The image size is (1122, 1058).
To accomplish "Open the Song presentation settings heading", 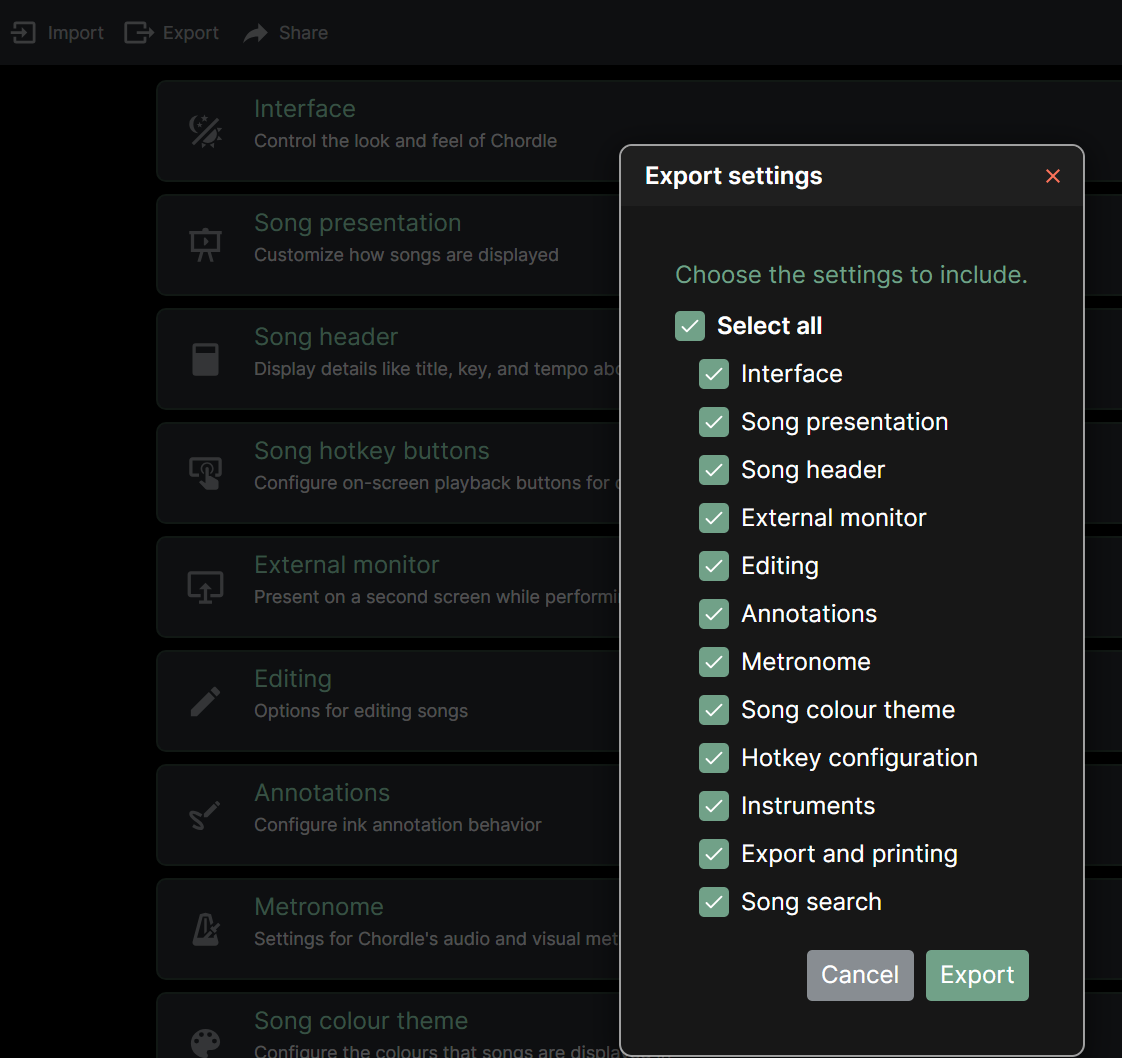I will (358, 223).
